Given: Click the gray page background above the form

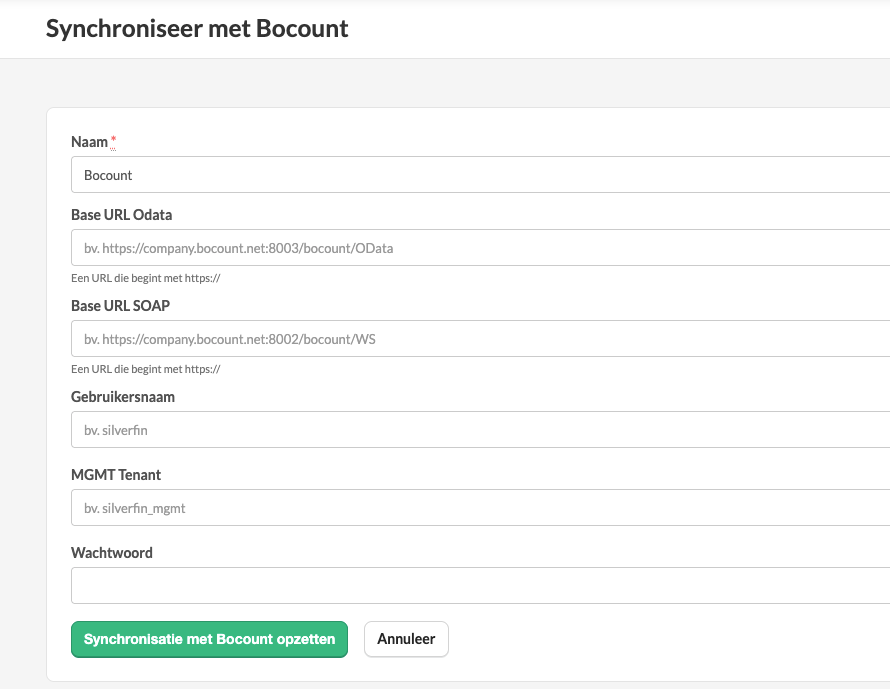Looking at the screenshot, I should [454, 83].
